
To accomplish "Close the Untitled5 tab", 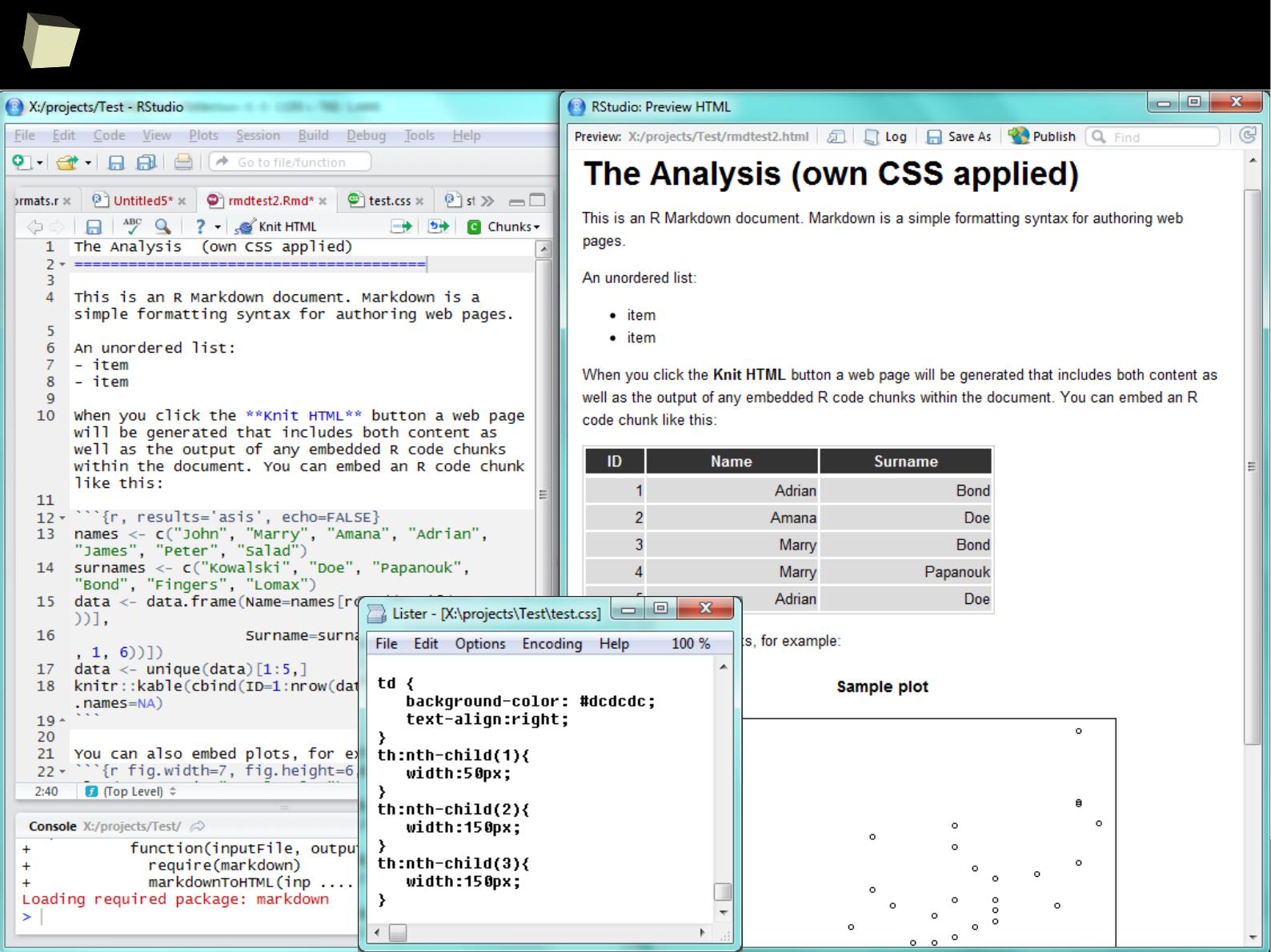I will (182, 201).
